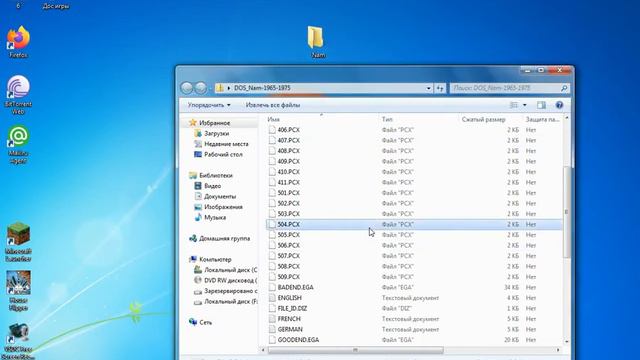Screen dimensions: 640x360
Task: Click horizontal scrollbar left arrow
Action: point(263,350)
